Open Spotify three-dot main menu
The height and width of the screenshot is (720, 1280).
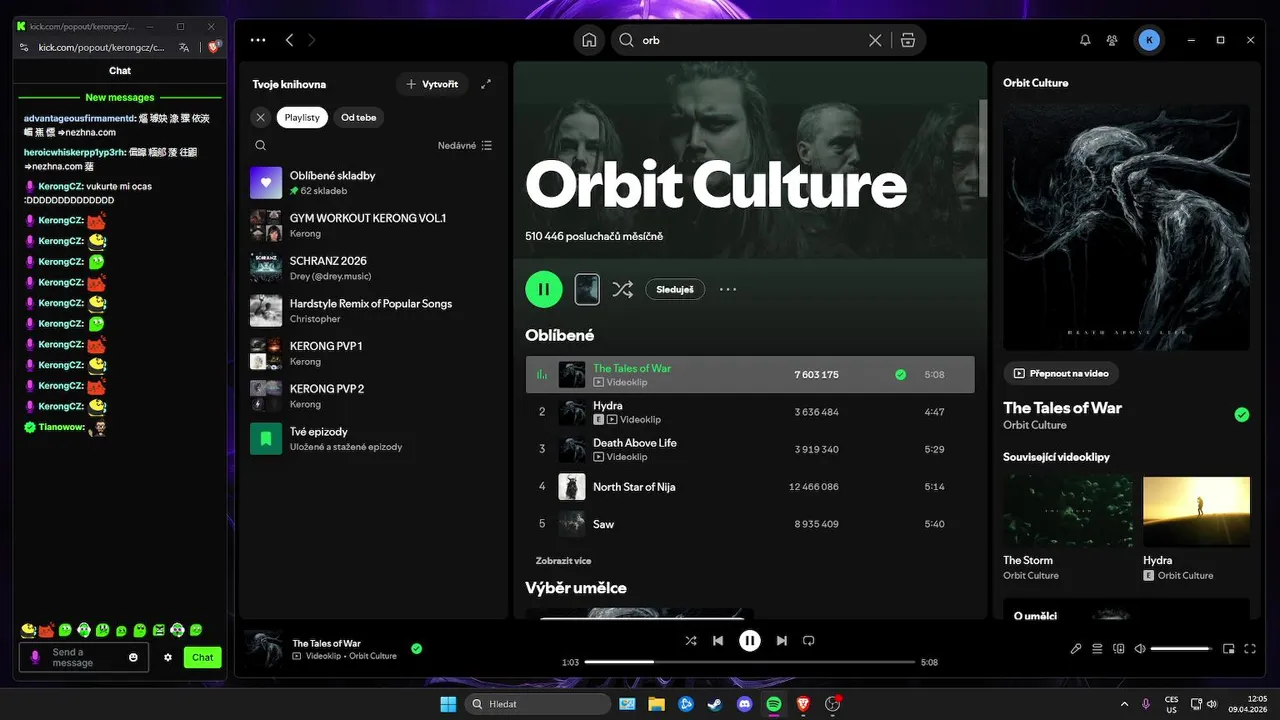tap(258, 40)
